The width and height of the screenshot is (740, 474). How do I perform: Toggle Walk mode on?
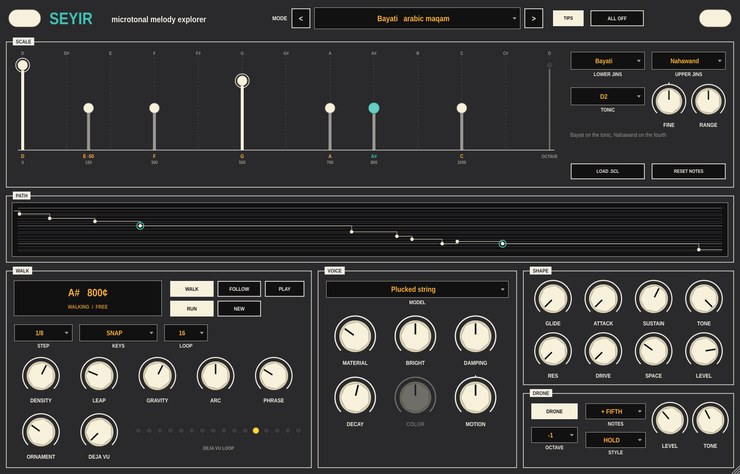click(192, 289)
